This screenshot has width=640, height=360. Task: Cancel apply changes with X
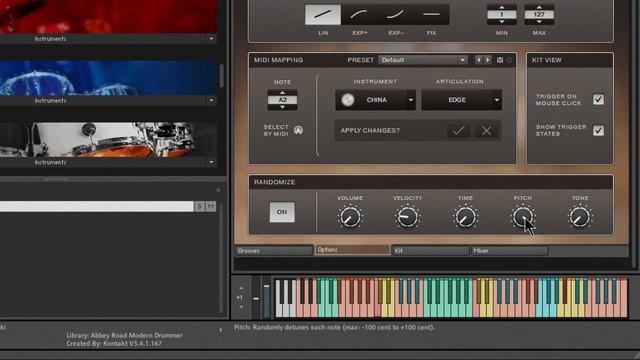pyautogui.click(x=486, y=131)
